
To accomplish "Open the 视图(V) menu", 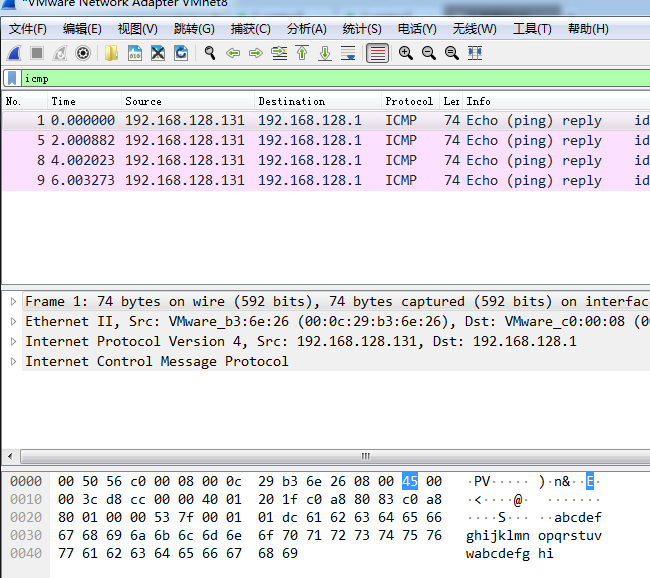I will (x=138, y=29).
